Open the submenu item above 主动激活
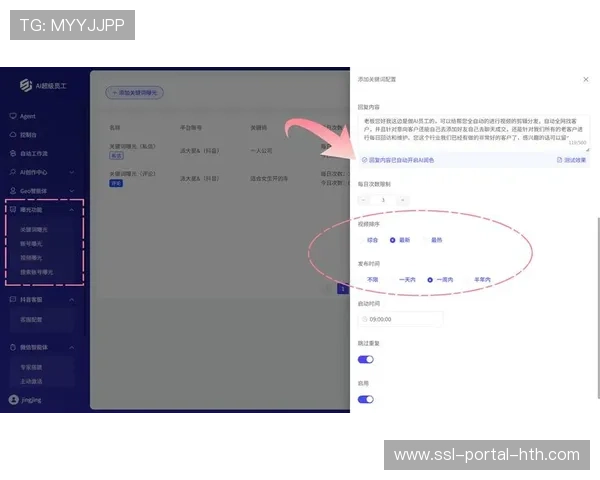The image size is (600, 480). click(x=31, y=367)
